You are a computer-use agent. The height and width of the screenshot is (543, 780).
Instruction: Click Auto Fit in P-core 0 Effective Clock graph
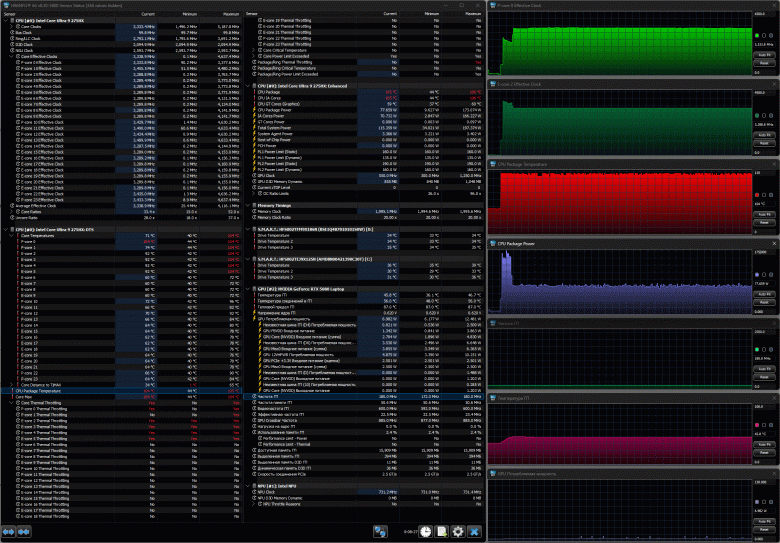coord(765,55)
